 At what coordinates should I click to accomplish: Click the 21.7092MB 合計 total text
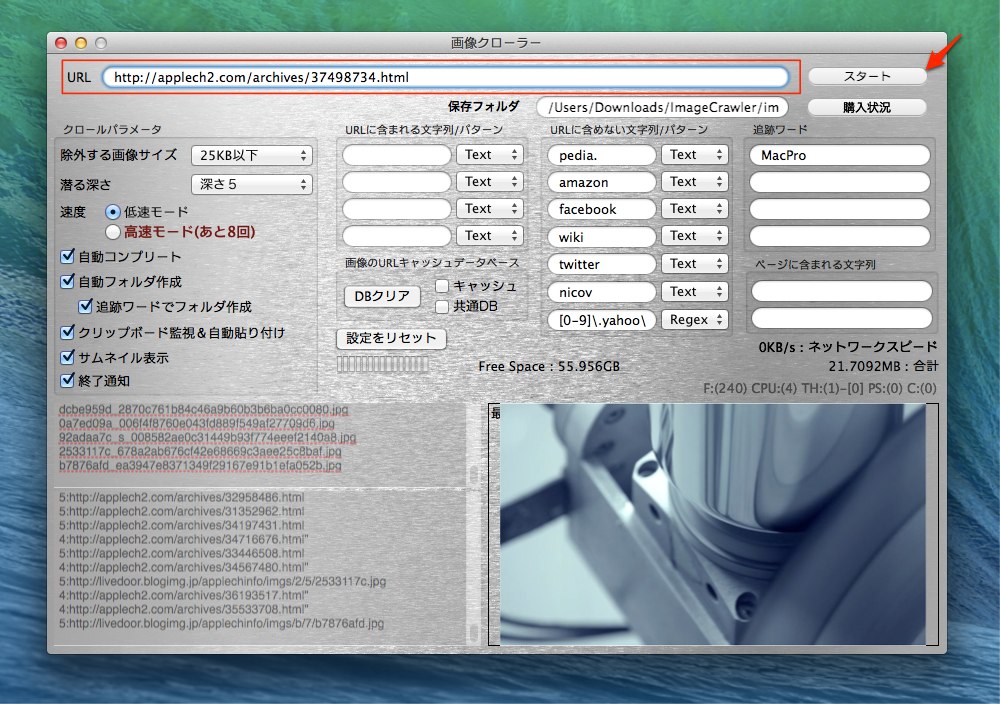883,366
